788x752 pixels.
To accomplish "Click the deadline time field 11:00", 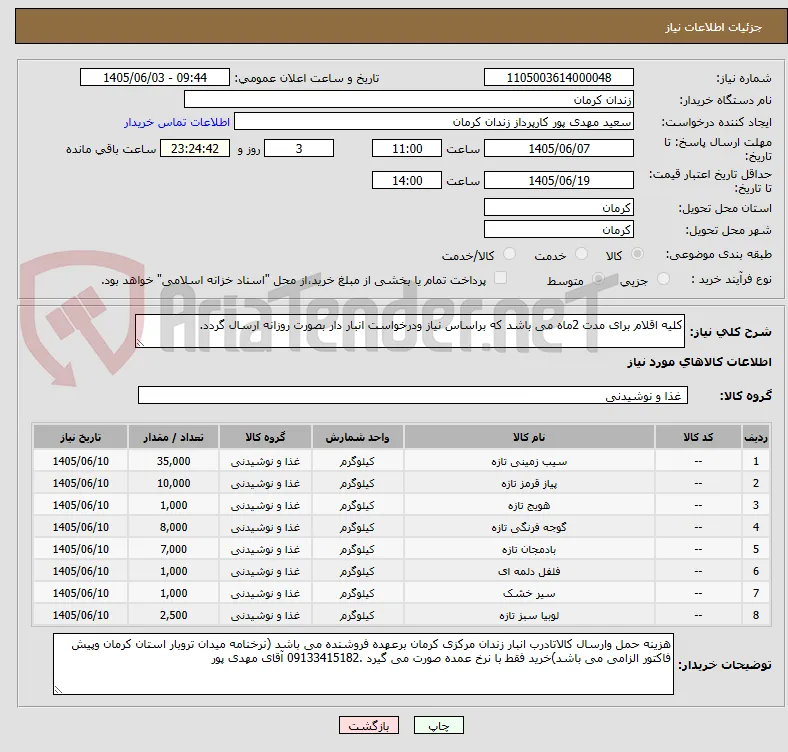I will click(x=407, y=149).
